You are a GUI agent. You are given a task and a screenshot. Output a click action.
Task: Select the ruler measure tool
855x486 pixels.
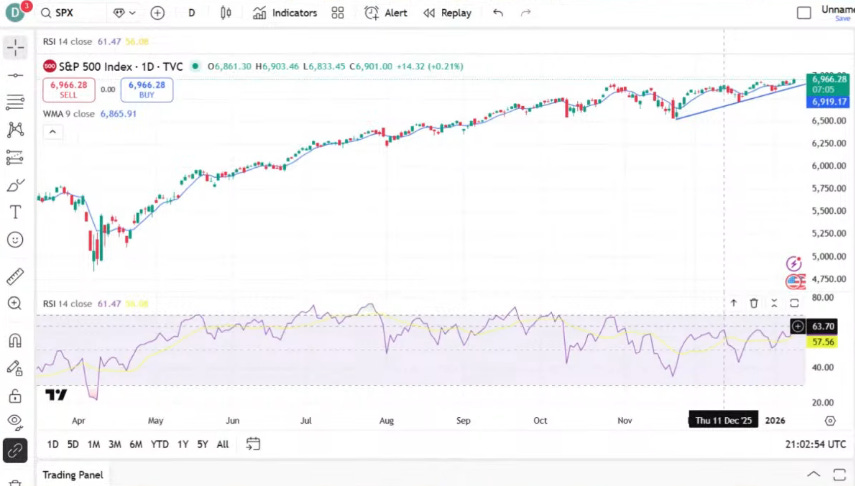click(15, 277)
